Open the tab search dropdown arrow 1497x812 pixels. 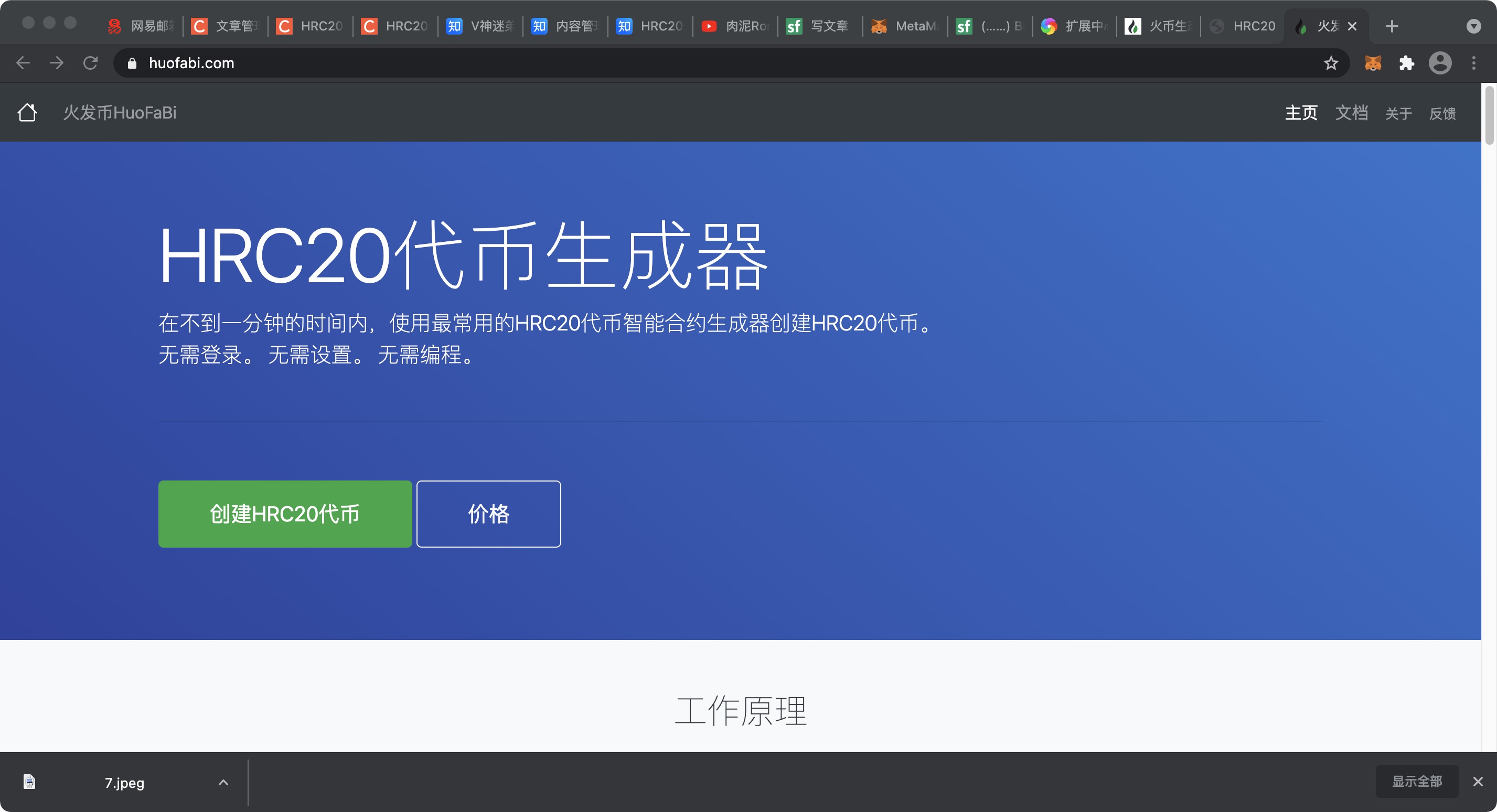[x=1474, y=26]
